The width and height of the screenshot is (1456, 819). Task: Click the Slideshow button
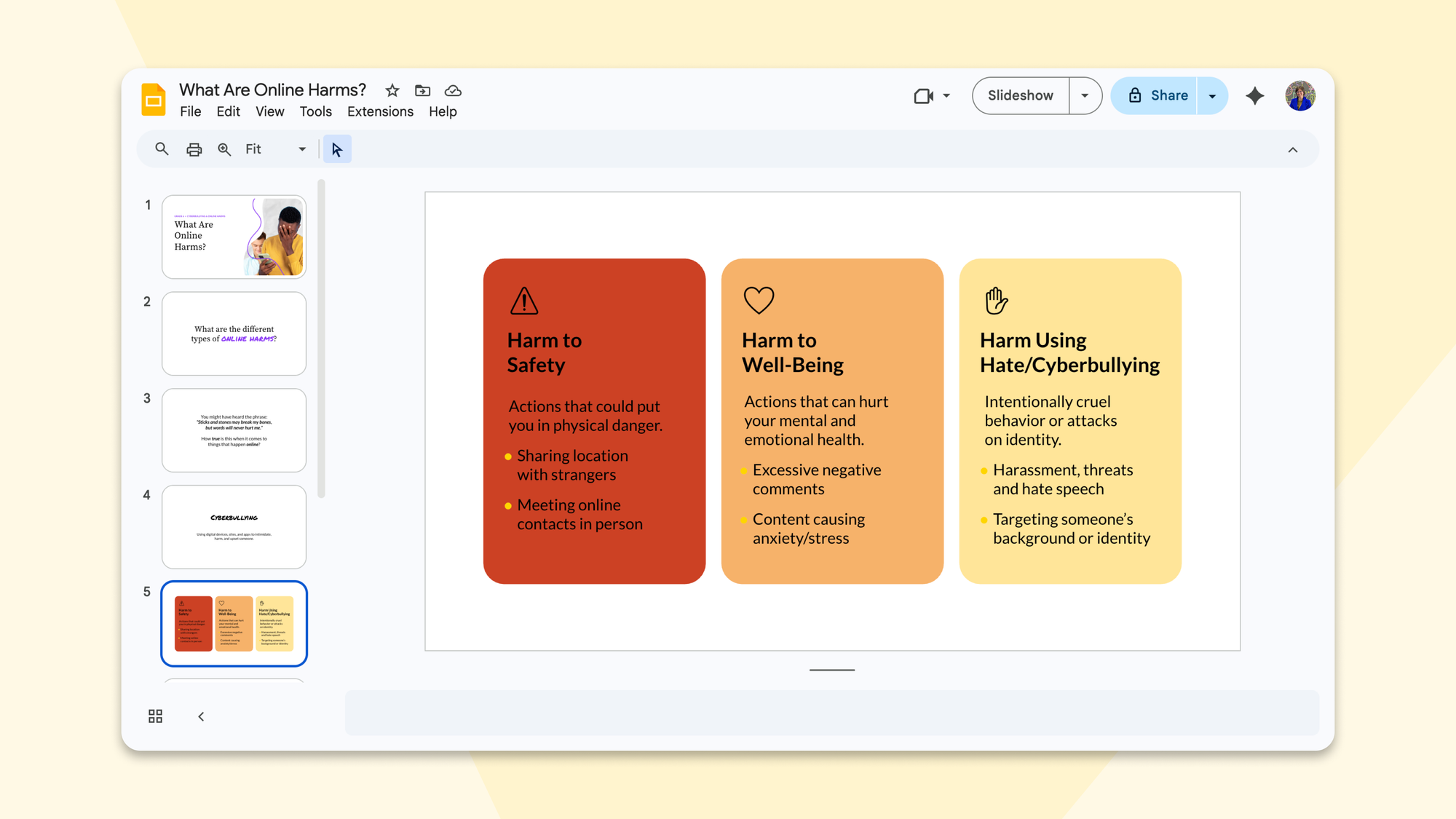click(x=1020, y=95)
